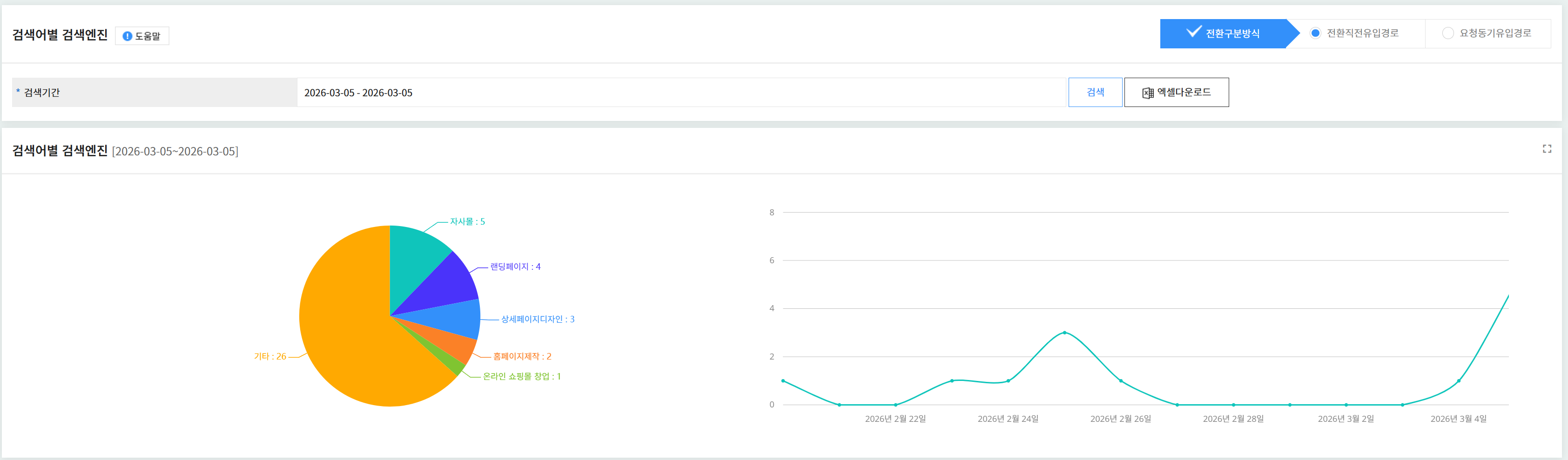This screenshot has height=460, width=1568.
Task: Click the '상세페이지디자인 : 3' pie label
Action: [537, 319]
